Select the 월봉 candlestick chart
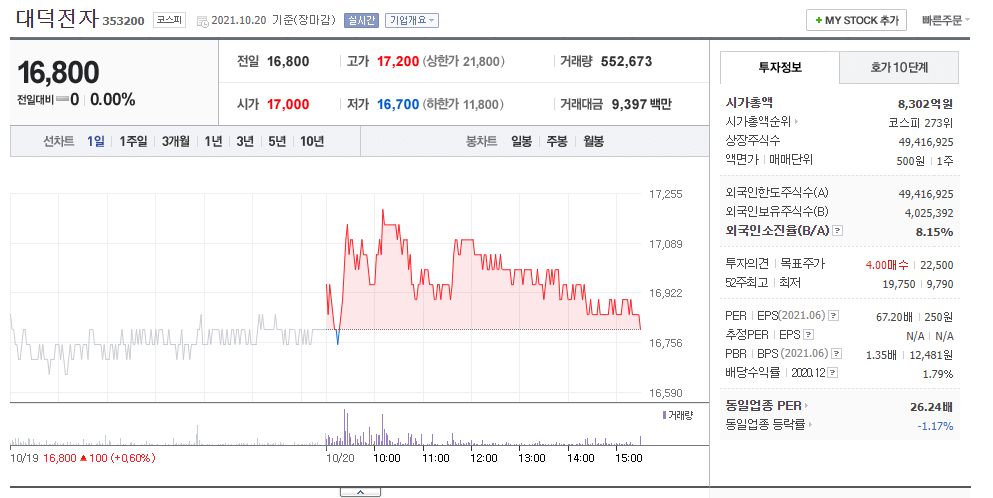 [x=593, y=141]
